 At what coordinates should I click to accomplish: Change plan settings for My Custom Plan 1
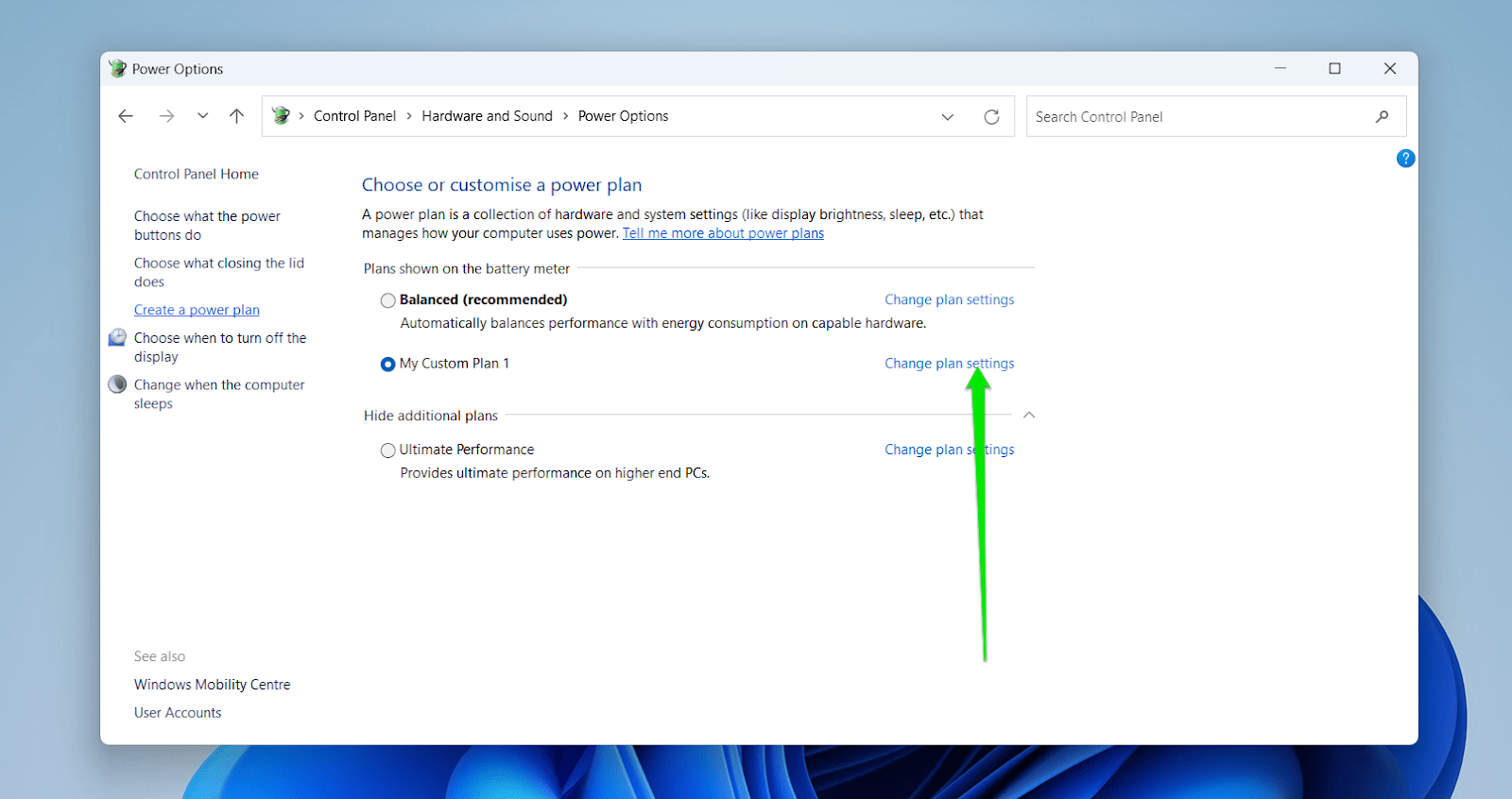(949, 364)
